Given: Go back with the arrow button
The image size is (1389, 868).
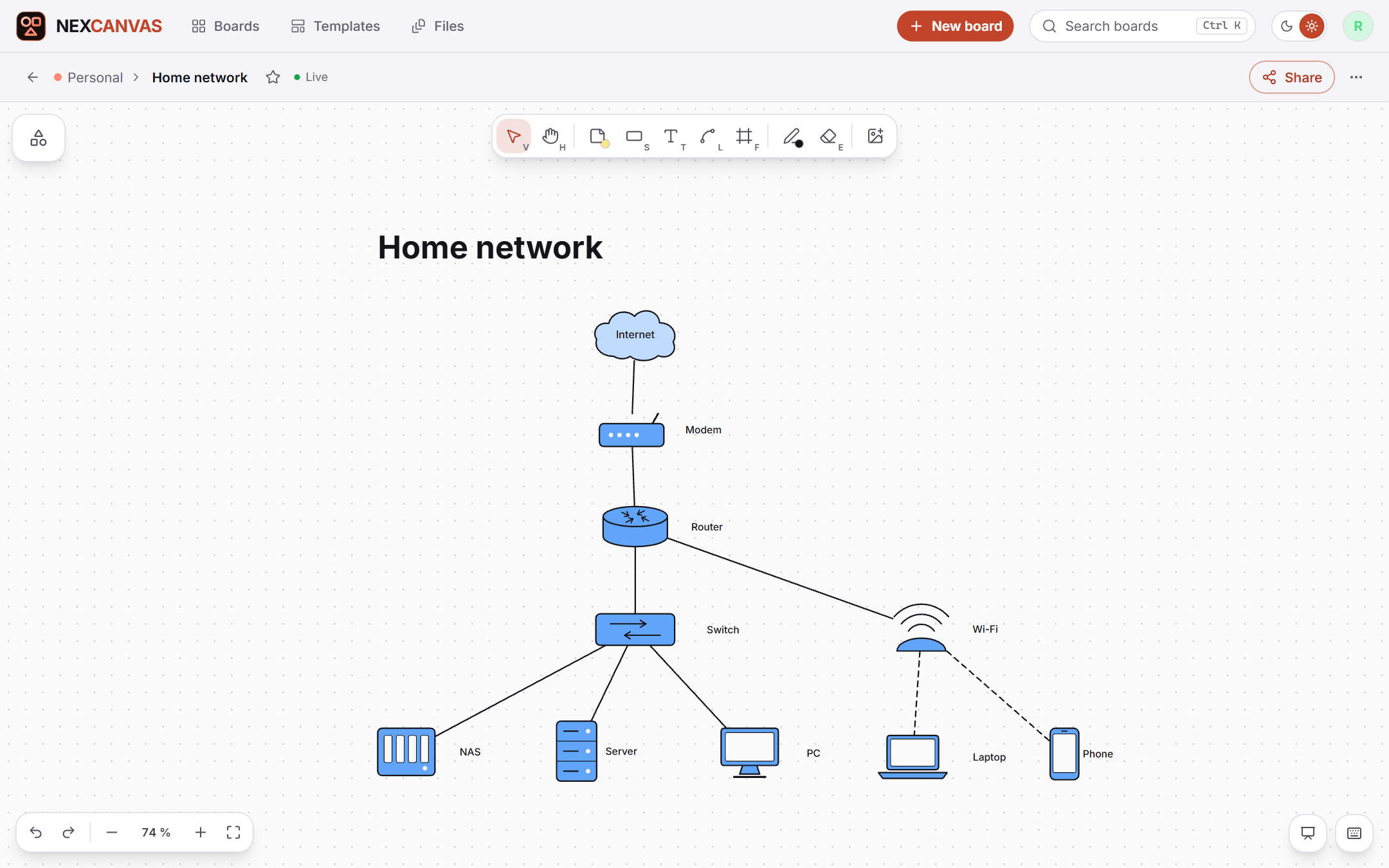Looking at the screenshot, I should coord(32,77).
